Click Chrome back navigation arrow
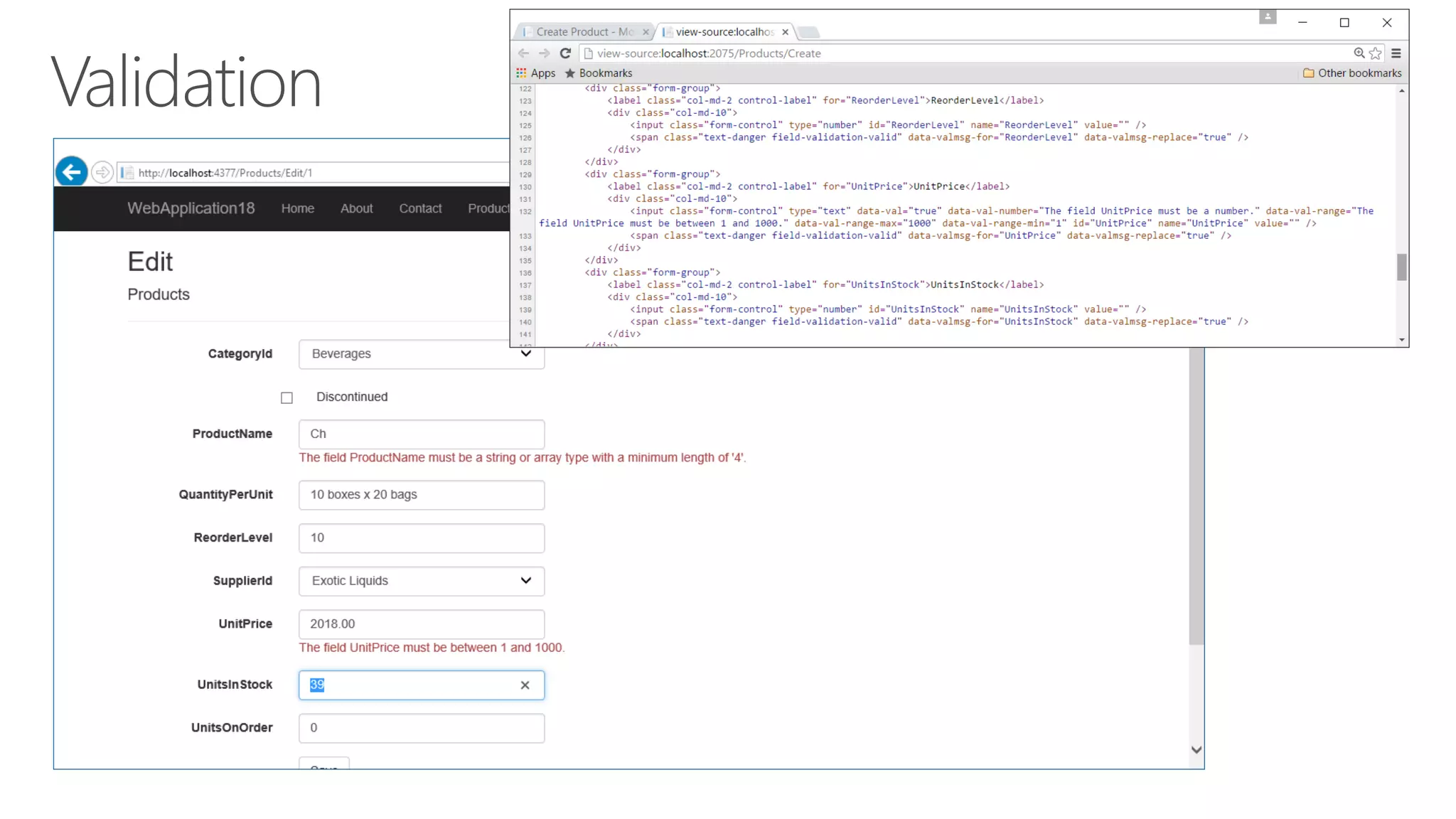 click(523, 53)
